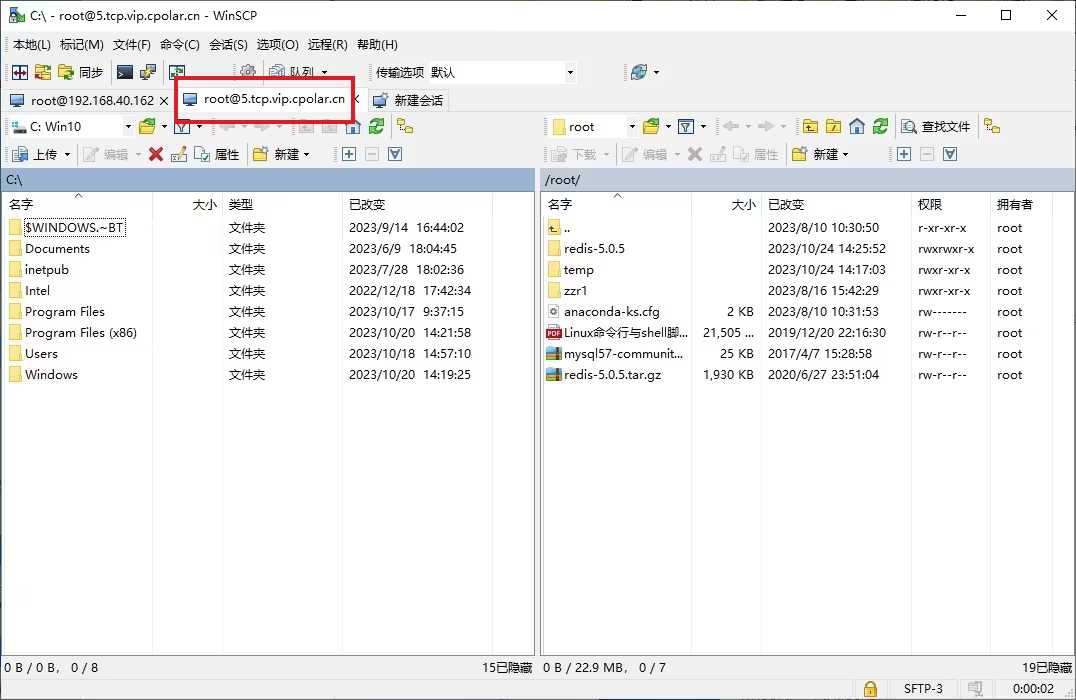Go to remote home directory icon
Viewport: 1076px width, 700px height.
[x=856, y=126]
